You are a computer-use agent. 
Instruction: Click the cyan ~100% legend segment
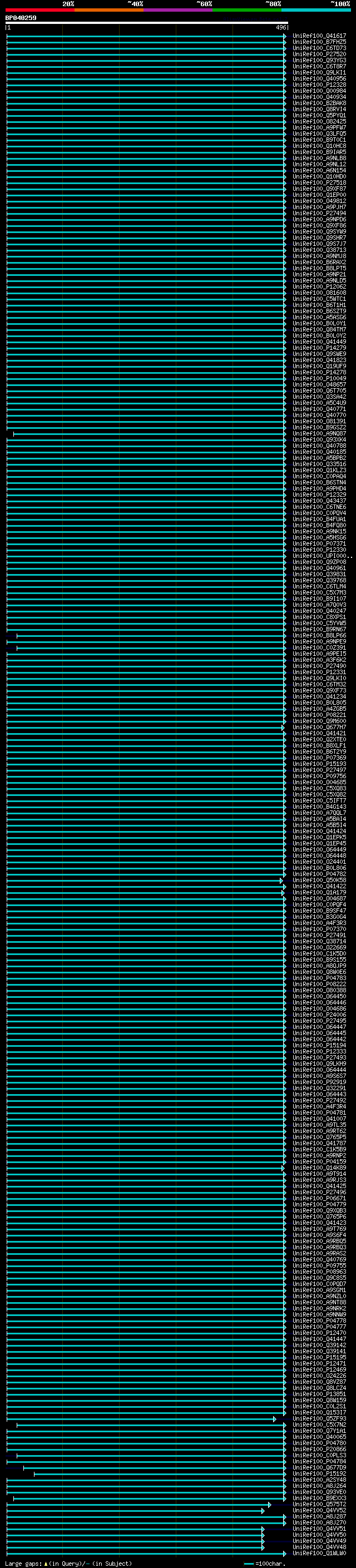pyautogui.click(x=317, y=10)
